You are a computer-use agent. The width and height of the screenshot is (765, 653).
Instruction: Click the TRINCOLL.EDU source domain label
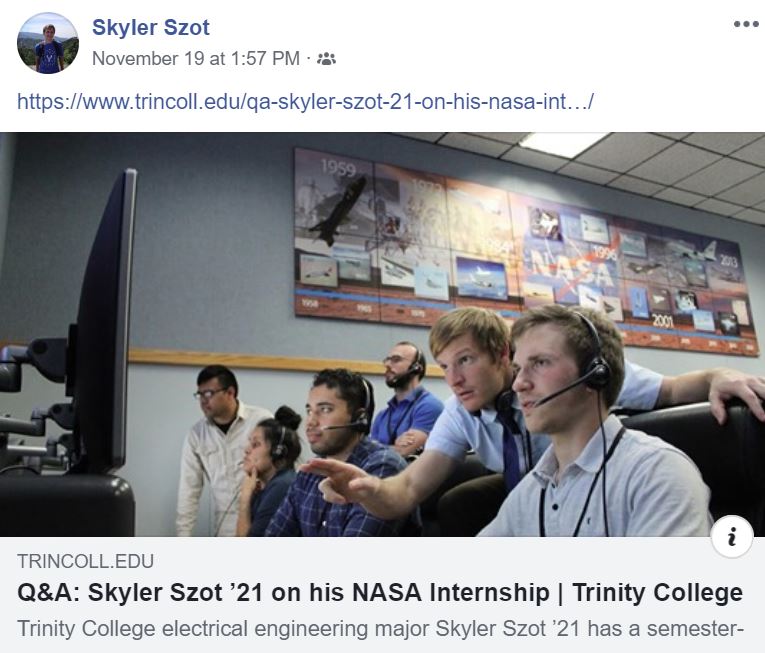[85, 561]
